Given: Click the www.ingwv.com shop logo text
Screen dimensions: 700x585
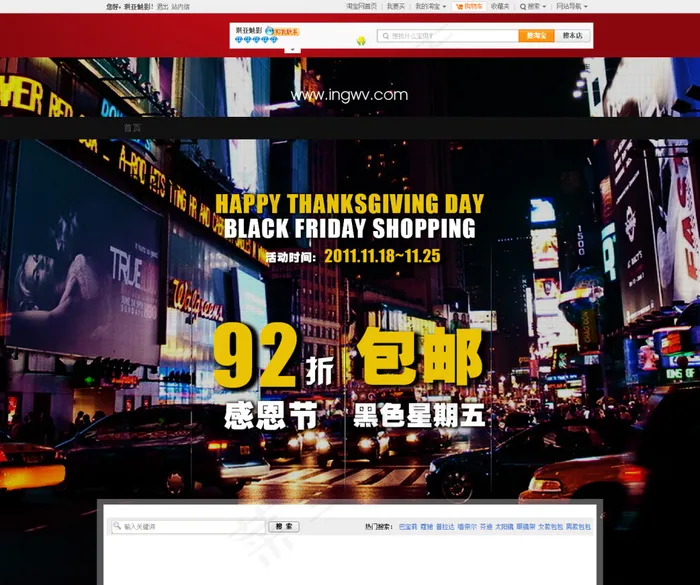Looking at the screenshot, I should [349, 95].
